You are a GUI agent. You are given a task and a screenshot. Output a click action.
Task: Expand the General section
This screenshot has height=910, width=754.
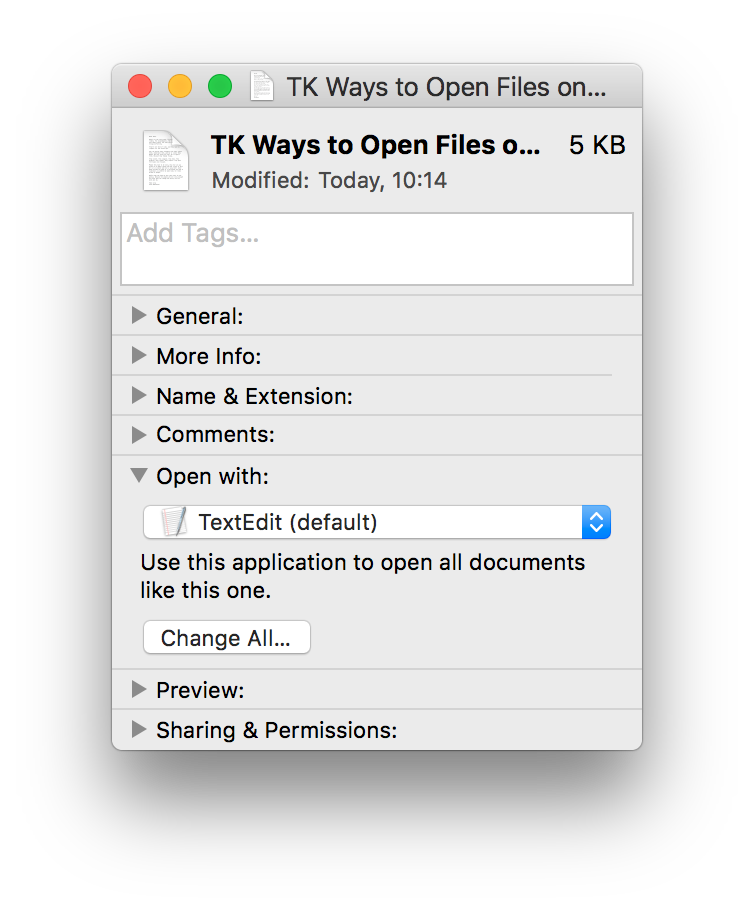coord(139,316)
